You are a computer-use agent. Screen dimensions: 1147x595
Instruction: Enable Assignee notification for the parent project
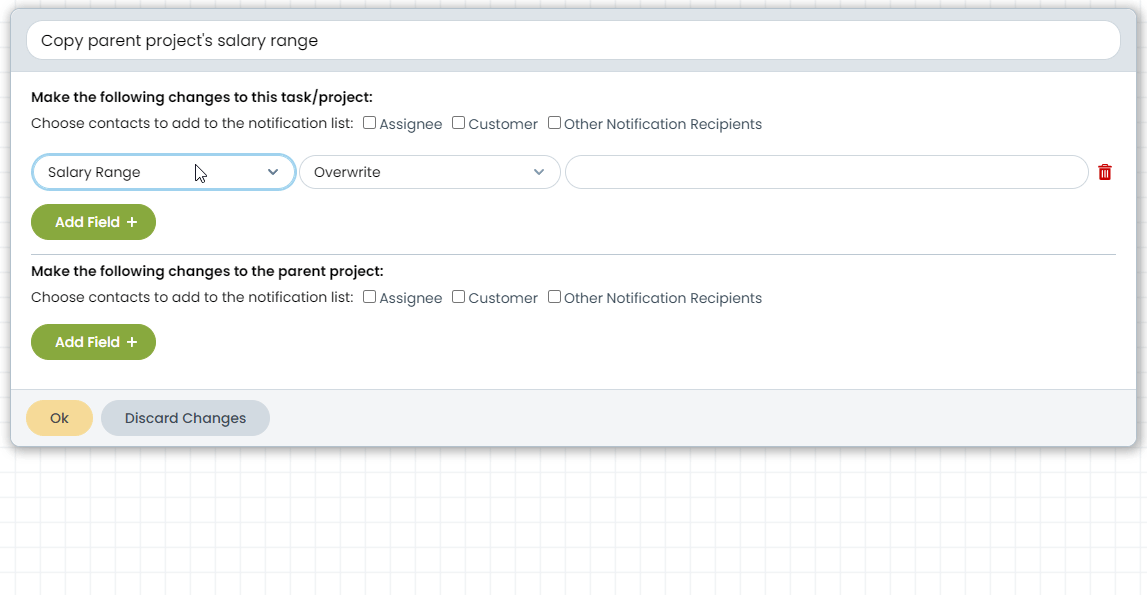pyautogui.click(x=369, y=297)
